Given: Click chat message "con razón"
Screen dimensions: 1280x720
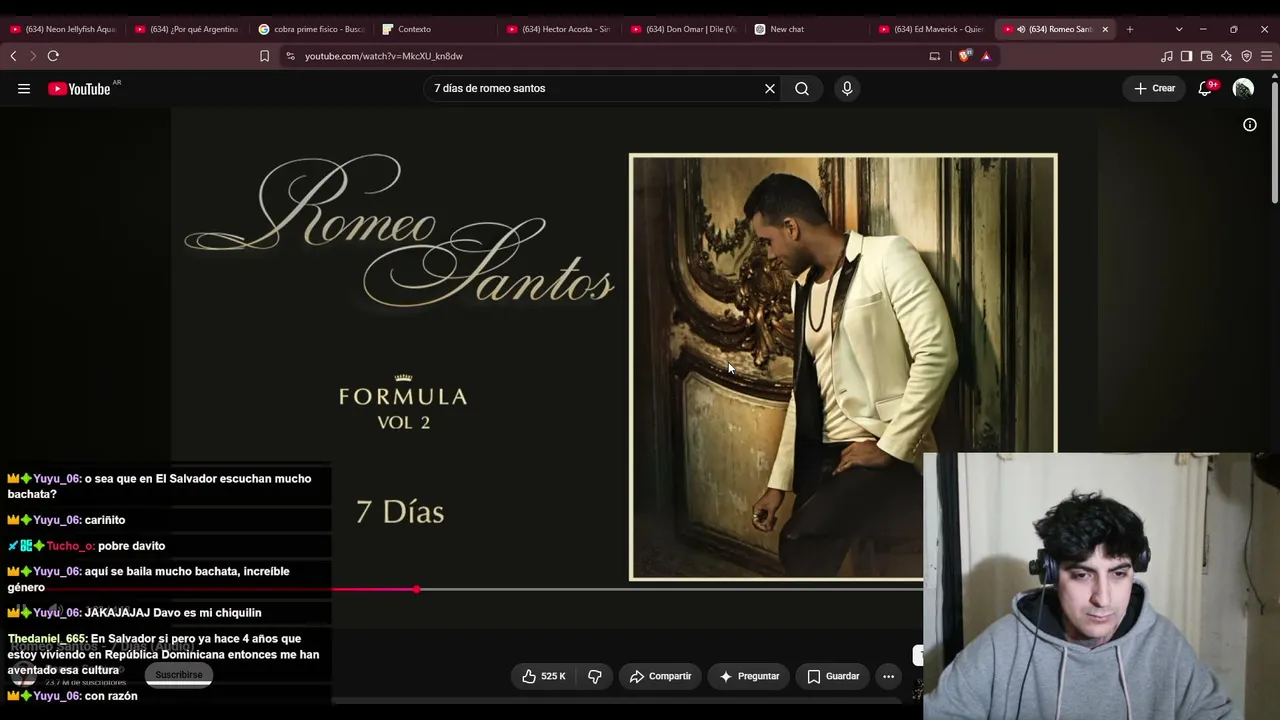Looking at the screenshot, I should (x=111, y=696).
